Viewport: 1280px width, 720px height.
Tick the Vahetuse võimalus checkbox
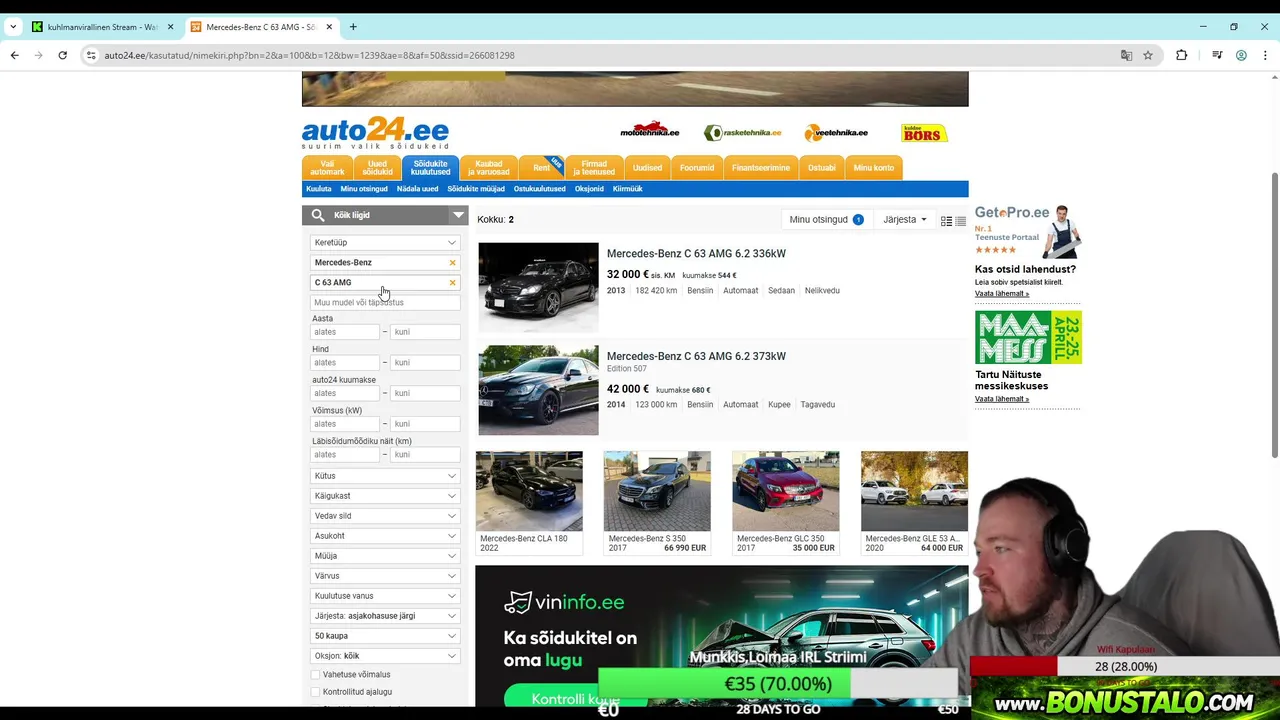point(316,675)
